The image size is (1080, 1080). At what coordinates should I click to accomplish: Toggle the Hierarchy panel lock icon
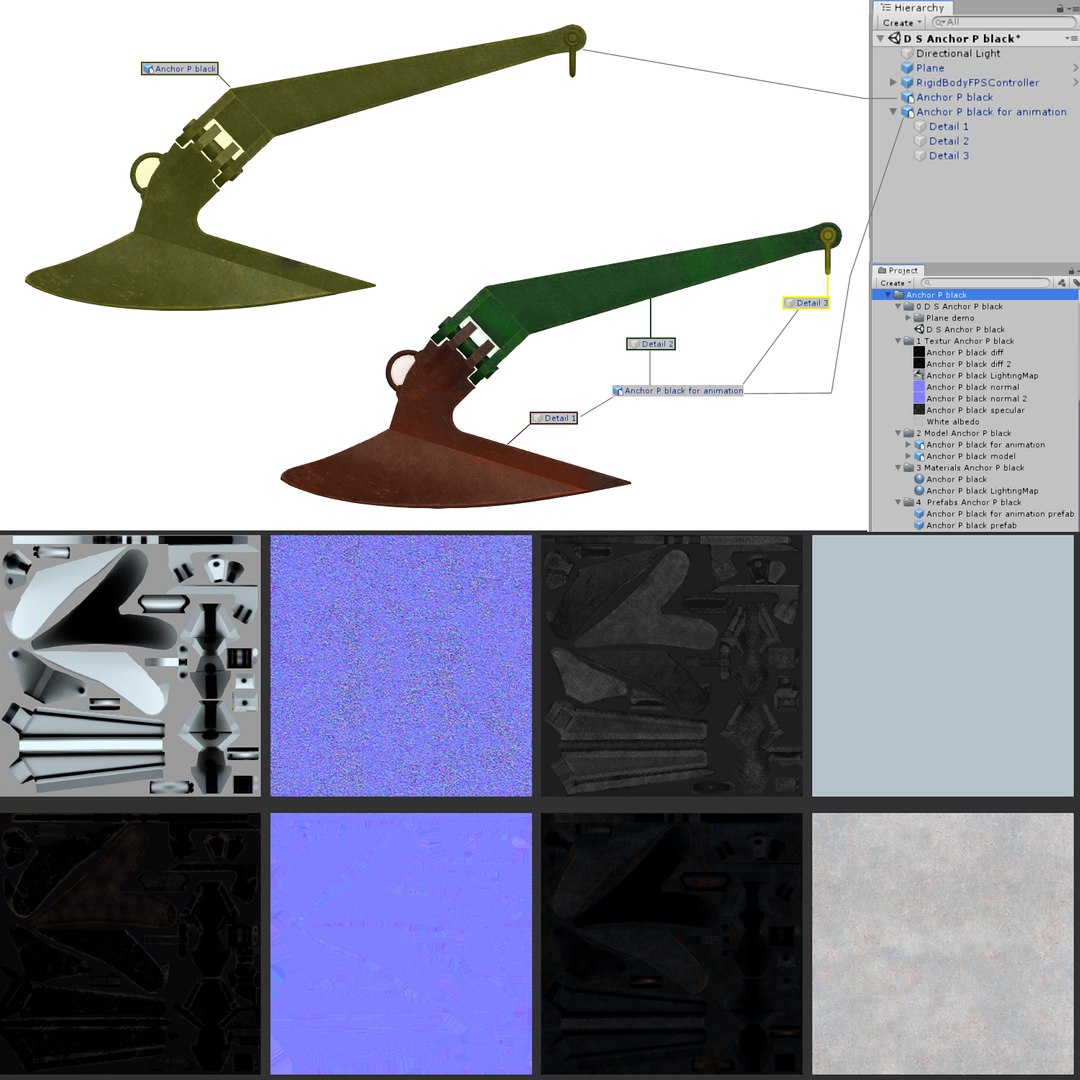click(1060, 8)
